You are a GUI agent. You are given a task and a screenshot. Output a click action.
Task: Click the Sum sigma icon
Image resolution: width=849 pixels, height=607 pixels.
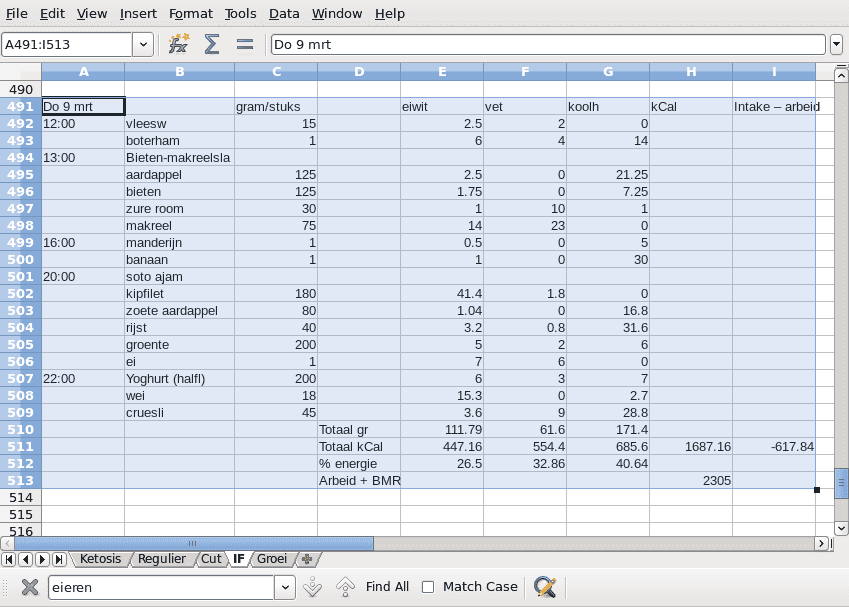pos(212,44)
